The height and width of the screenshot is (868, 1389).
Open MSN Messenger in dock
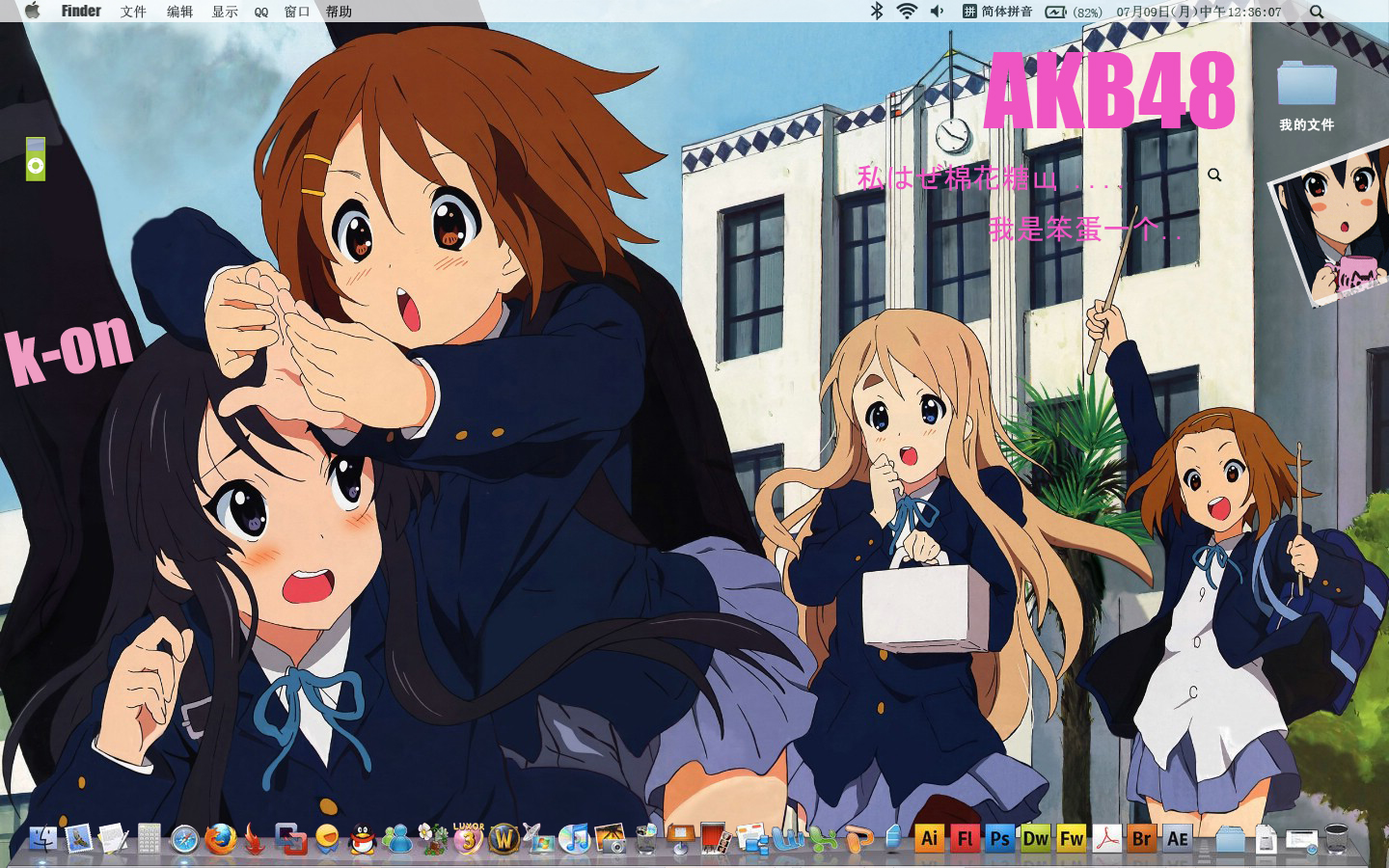(397, 839)
